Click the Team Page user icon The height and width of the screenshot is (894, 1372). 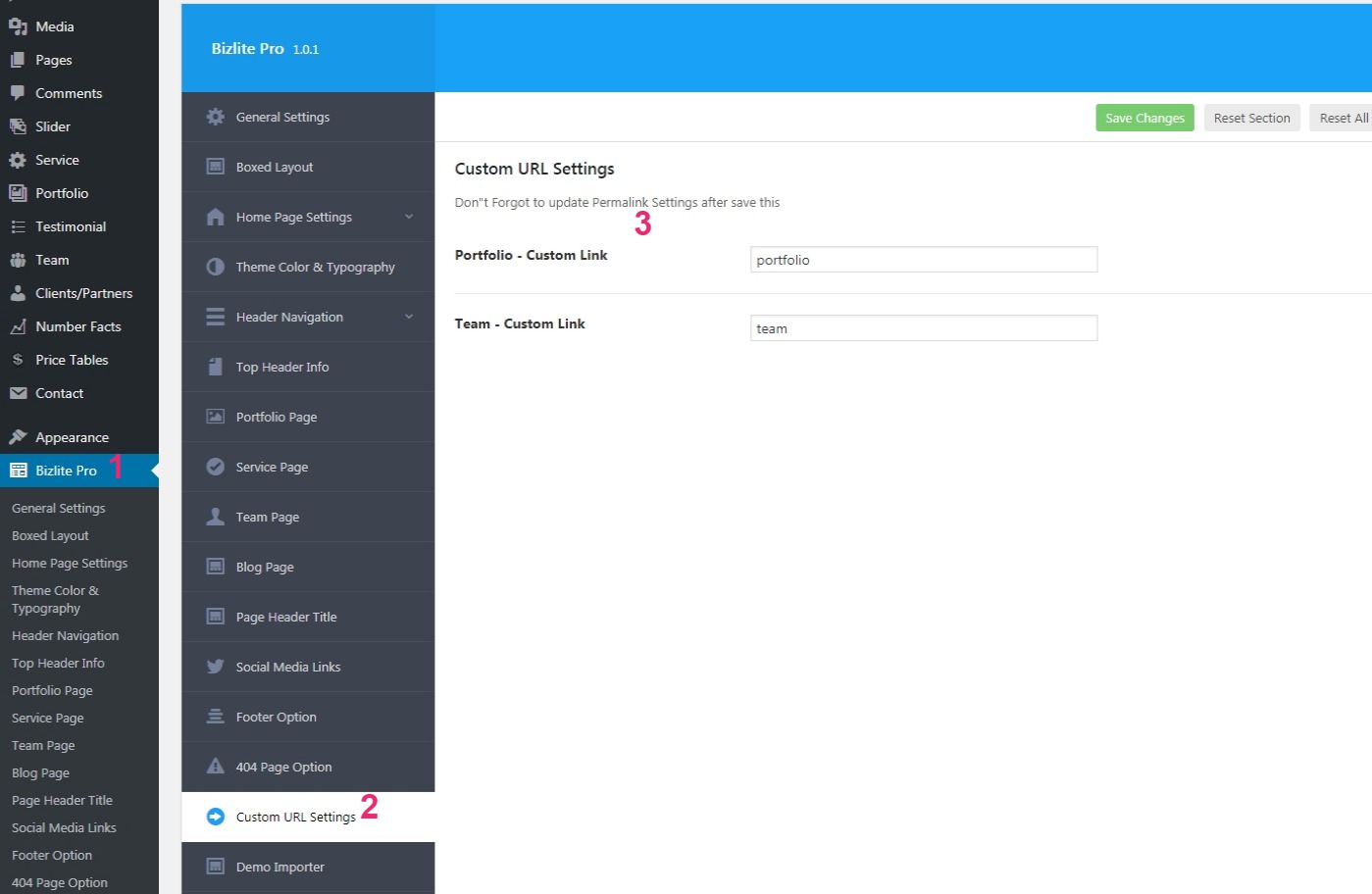click(216, 517)
